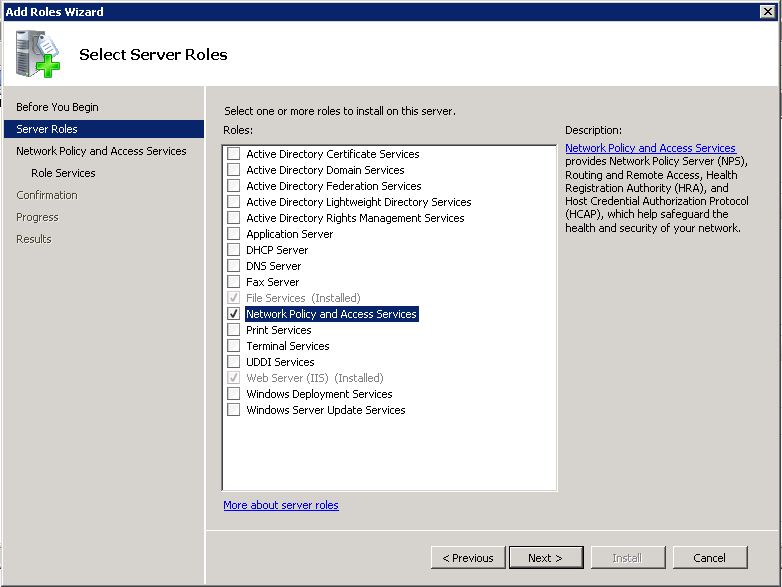Click the grayed File Services checkbox

pos(233,298)
